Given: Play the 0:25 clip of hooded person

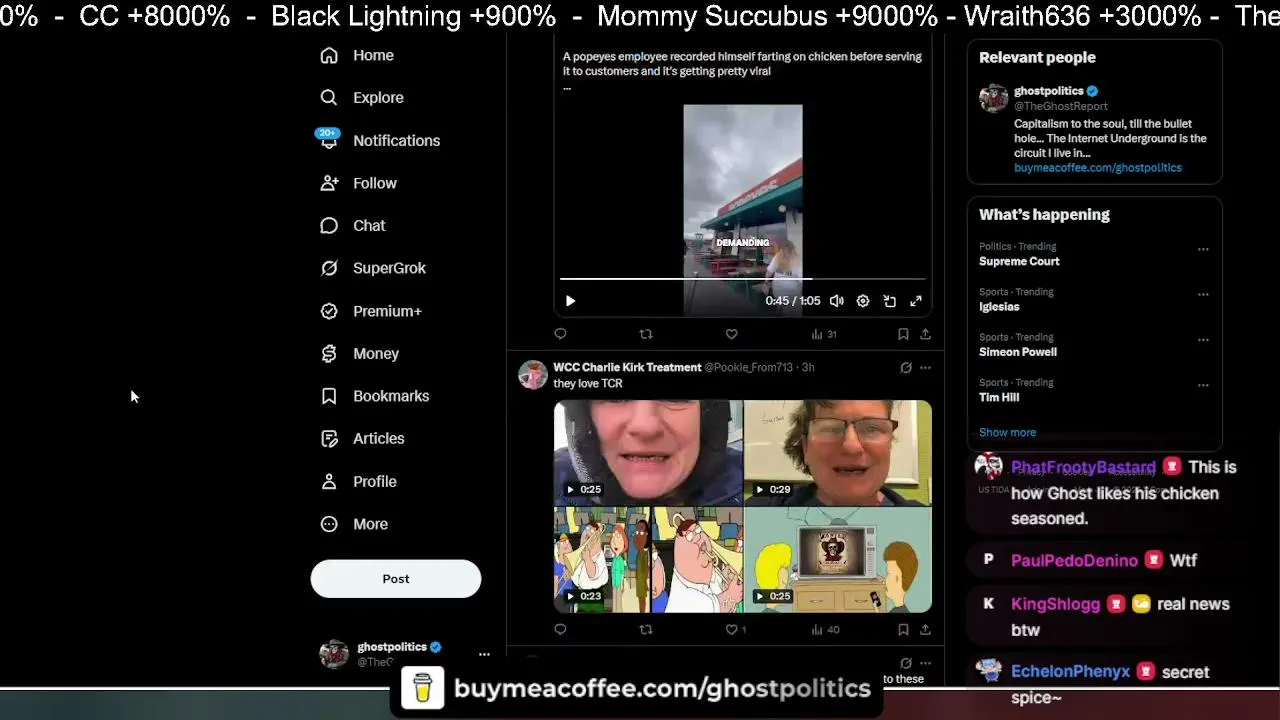Looking at the screenshot, I should click(648, 452).
